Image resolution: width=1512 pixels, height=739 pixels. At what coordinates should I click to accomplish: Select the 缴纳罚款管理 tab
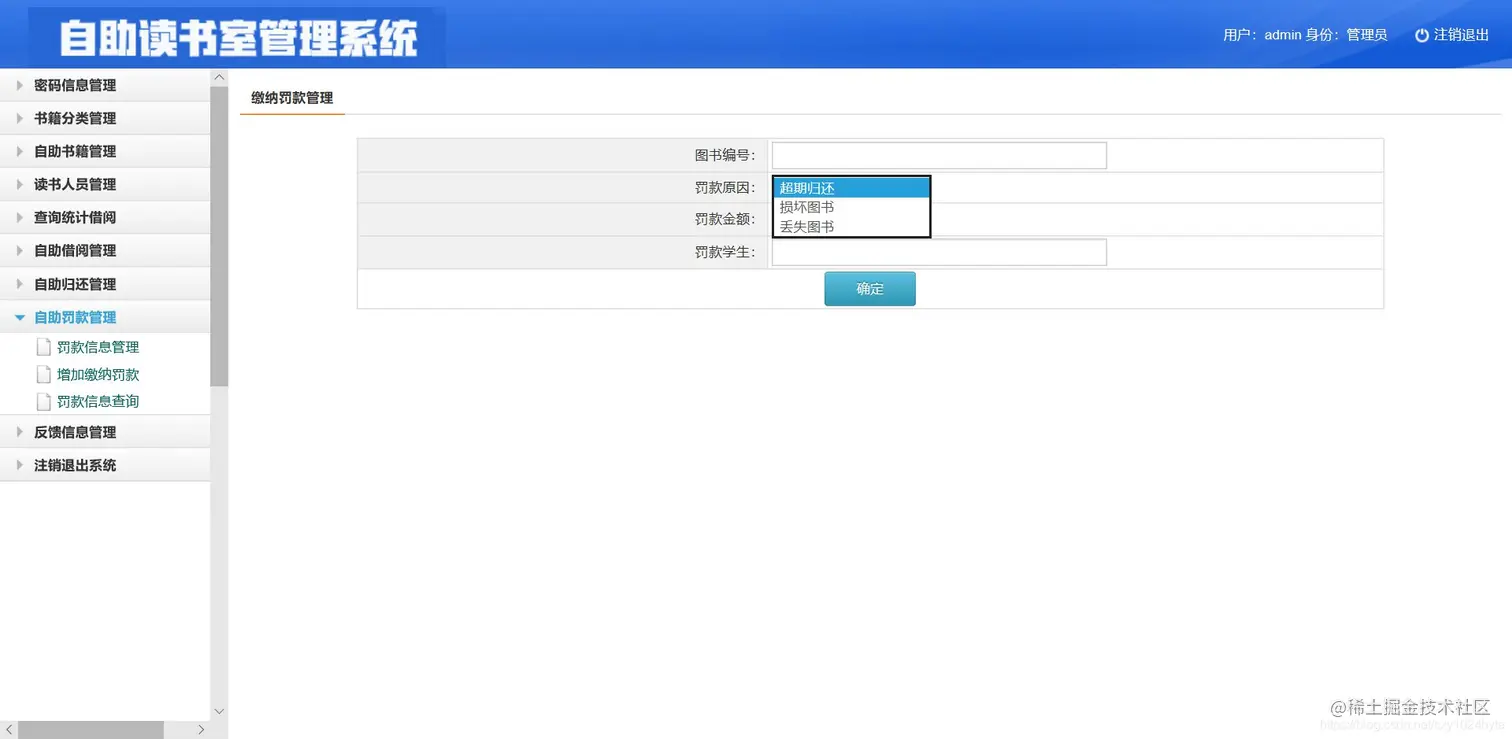(x=292, y=98)
